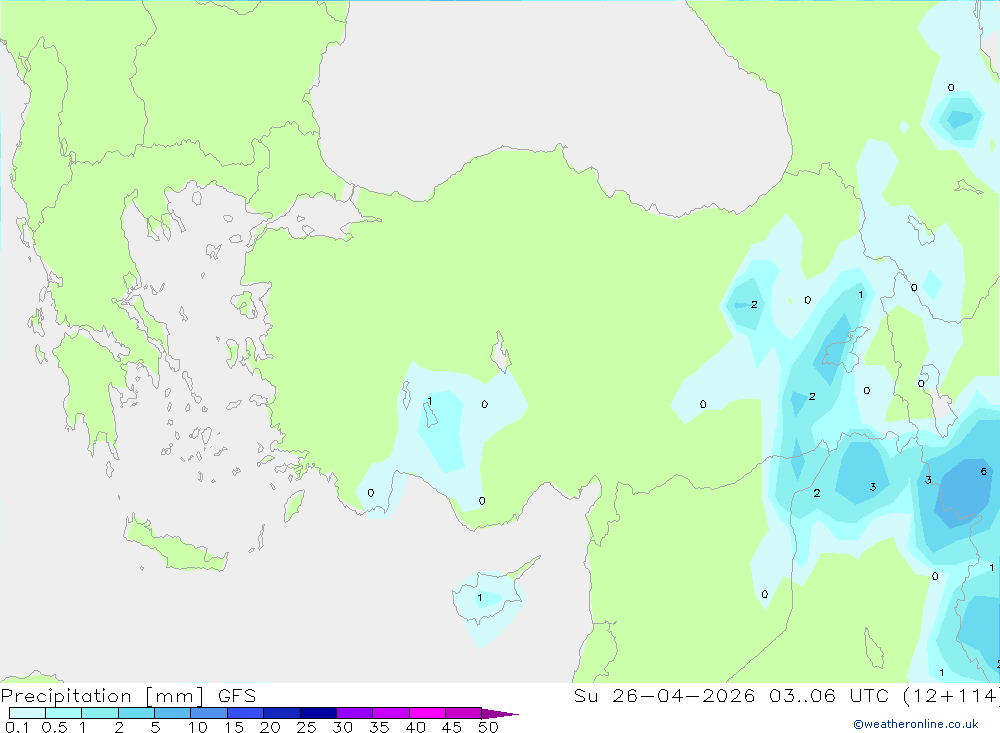This screenshot has height=733, width=1000.
Task: Select the 2–5 mm legend color swatch
Action: [x=136, y=713]
